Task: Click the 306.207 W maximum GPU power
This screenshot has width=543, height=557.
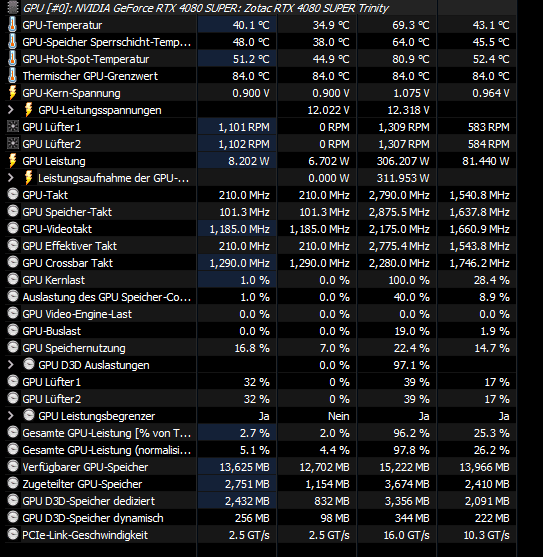Action: (x=403, y=161)
